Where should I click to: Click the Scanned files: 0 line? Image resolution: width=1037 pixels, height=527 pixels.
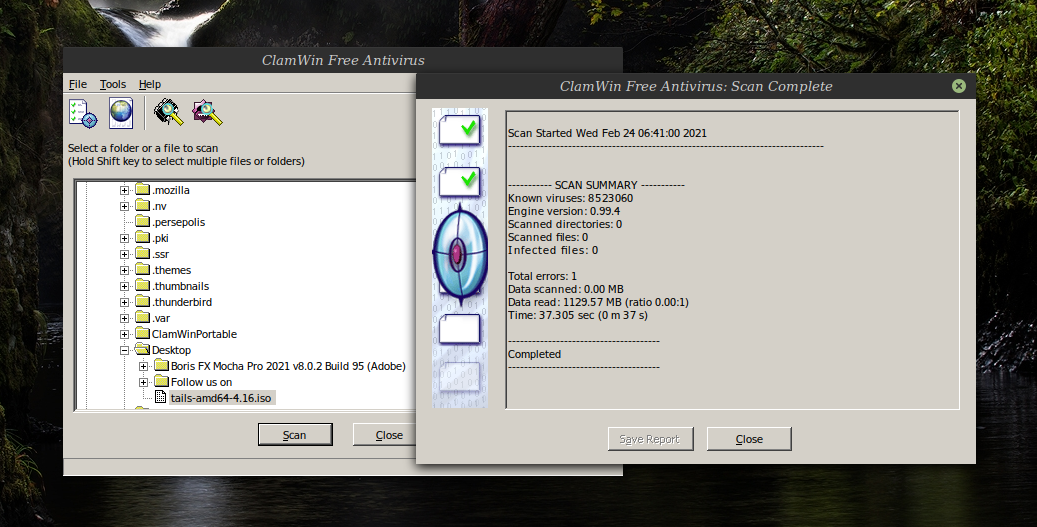tap(548, 237)
